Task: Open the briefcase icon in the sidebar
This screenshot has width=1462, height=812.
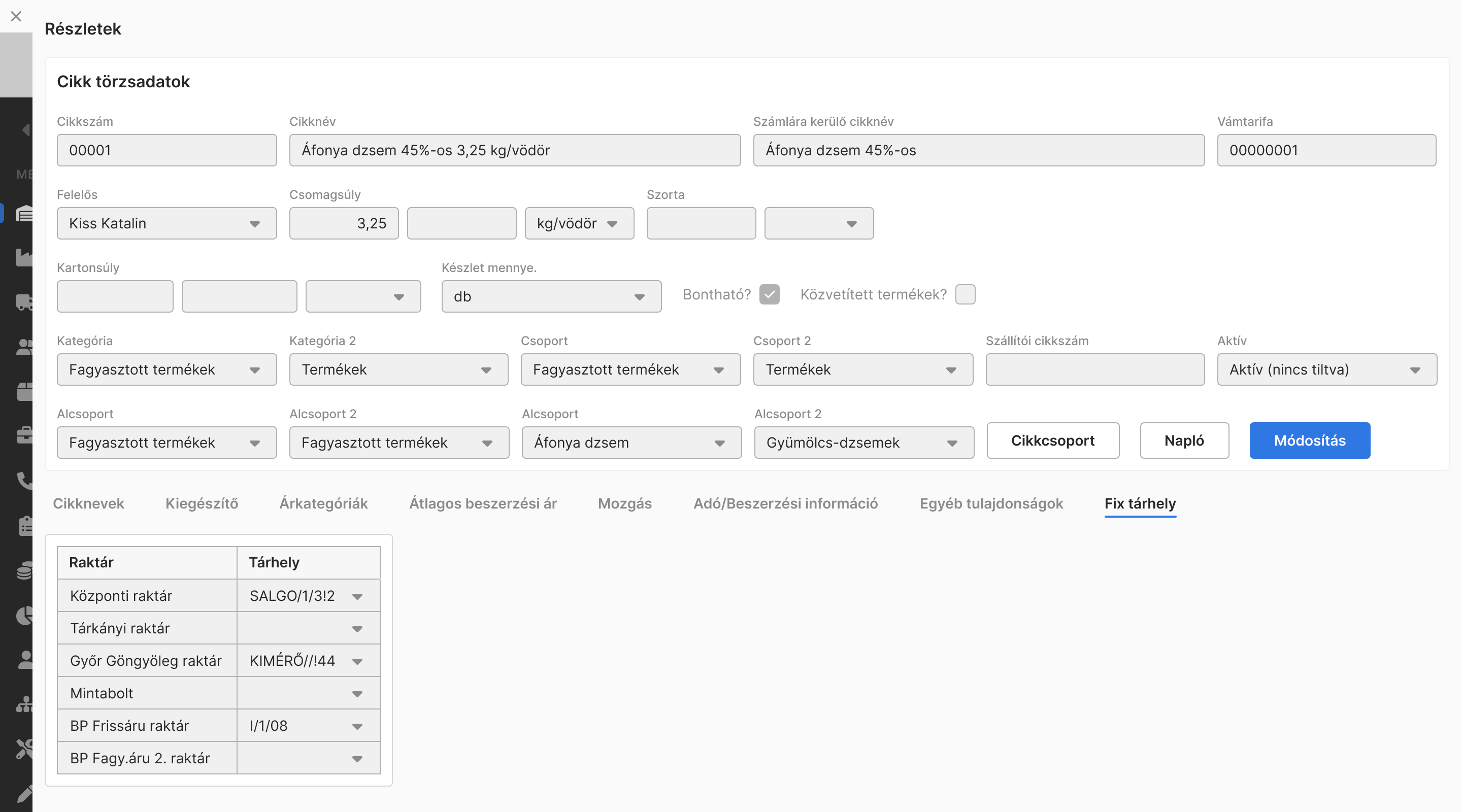Action: pyautogui.click(x=24, y=435)
